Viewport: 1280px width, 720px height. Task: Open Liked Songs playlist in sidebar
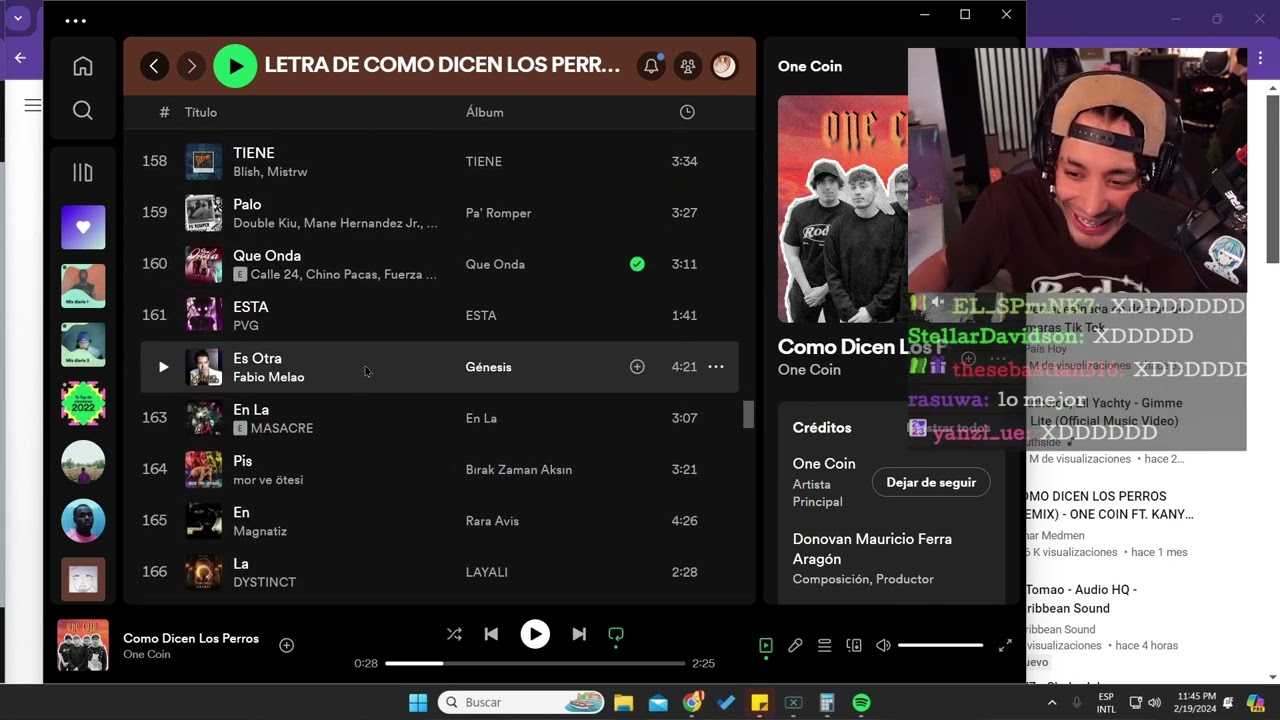point(83,227)
